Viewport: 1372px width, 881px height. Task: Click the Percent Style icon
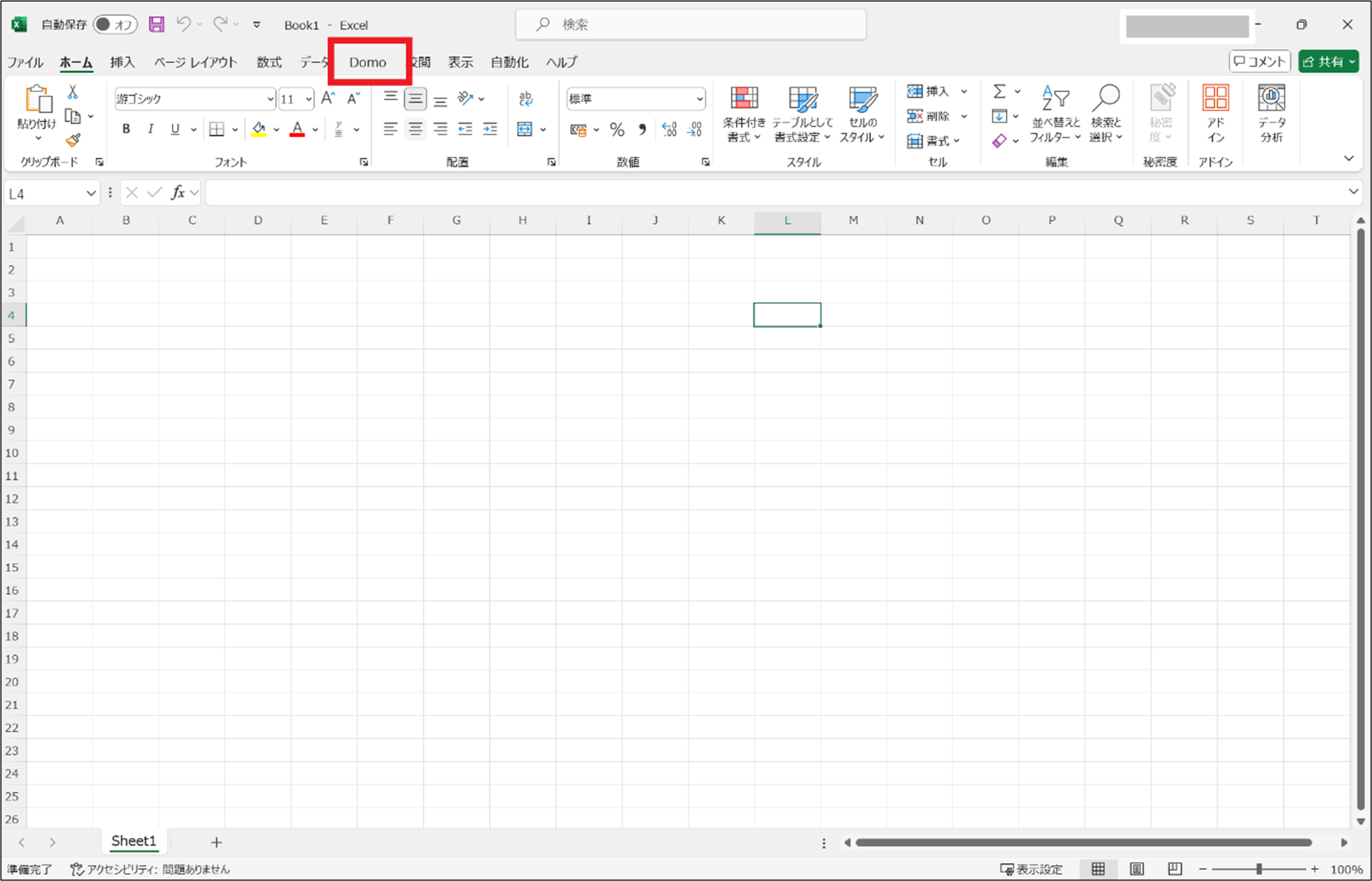616,129
